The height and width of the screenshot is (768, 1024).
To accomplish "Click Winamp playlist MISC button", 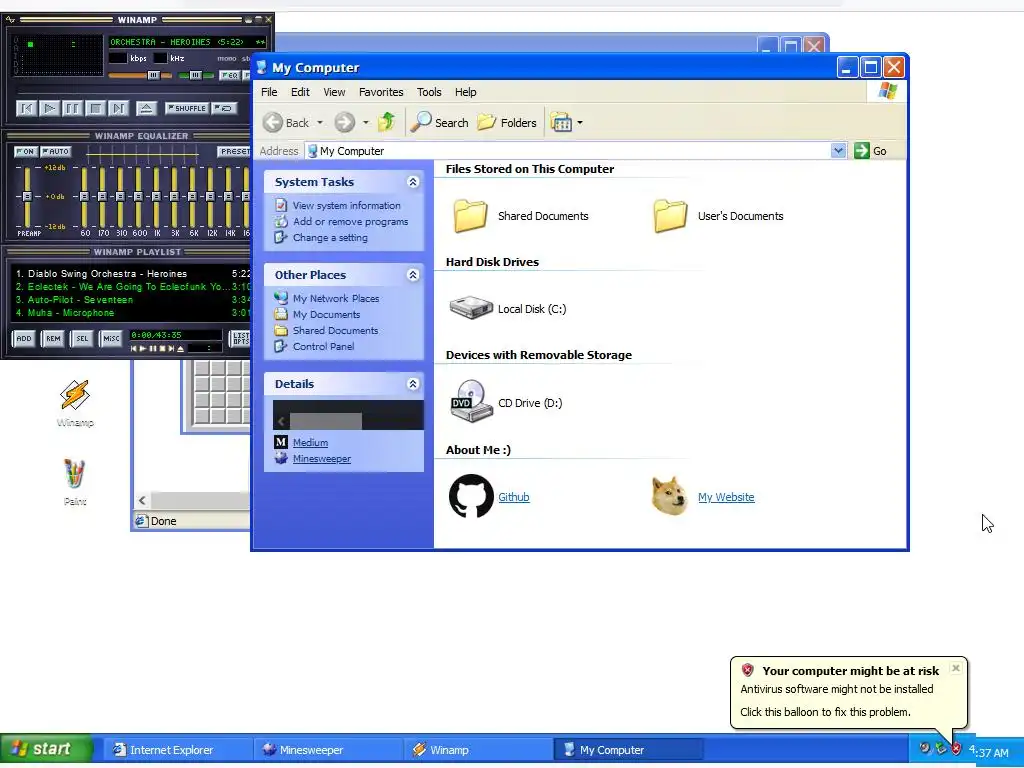I will [111, 338].
